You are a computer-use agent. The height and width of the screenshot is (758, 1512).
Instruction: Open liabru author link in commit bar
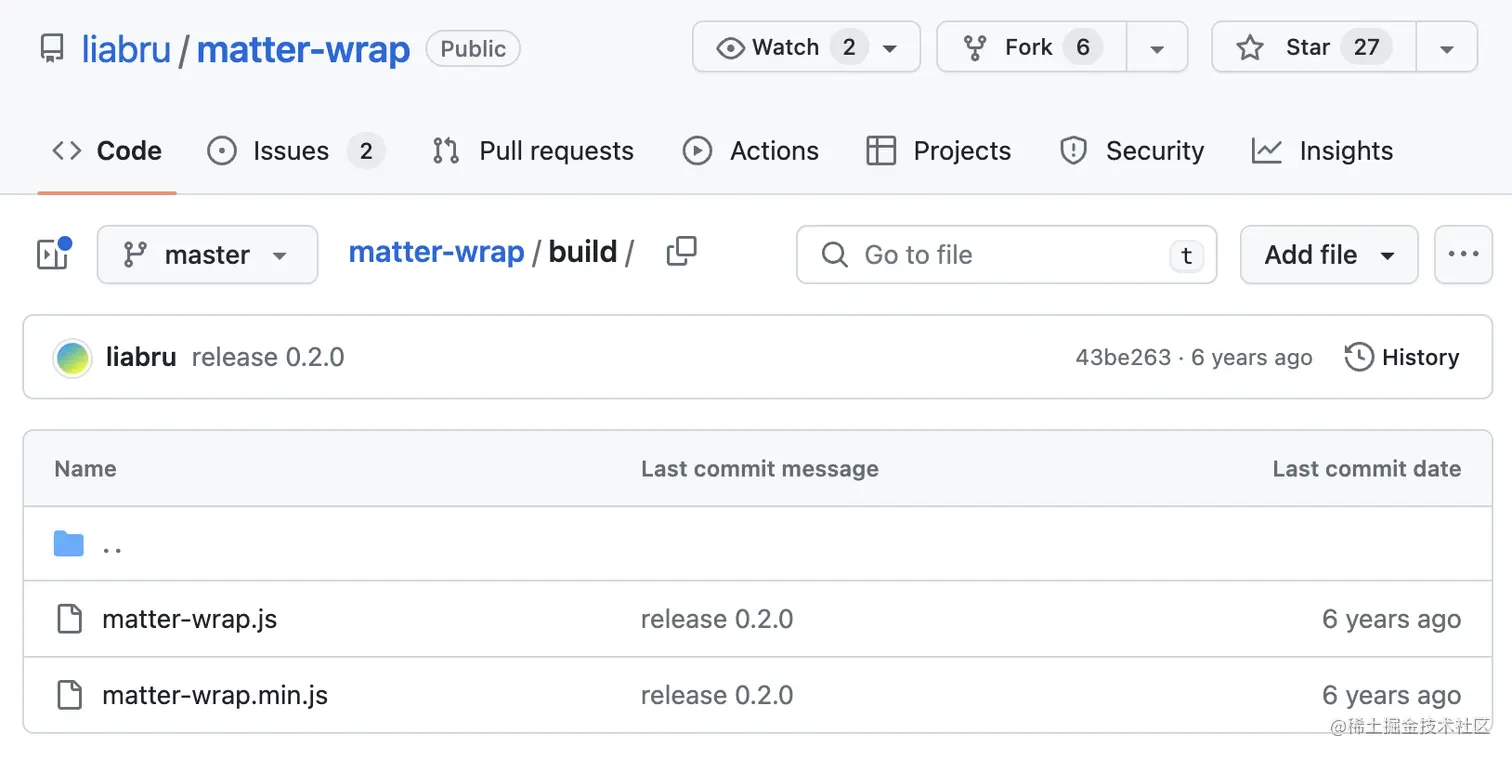click(x=140, y=357)
